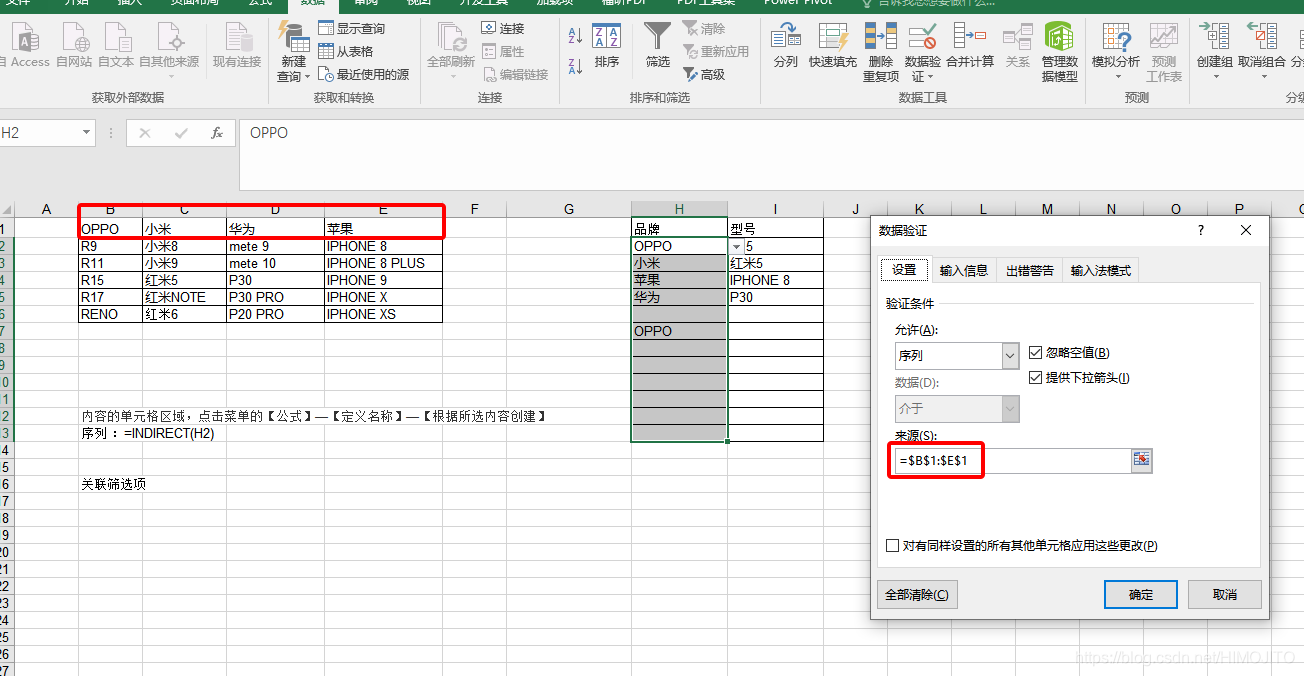Click Reapply filter (重新应用)

pos(715,52)
